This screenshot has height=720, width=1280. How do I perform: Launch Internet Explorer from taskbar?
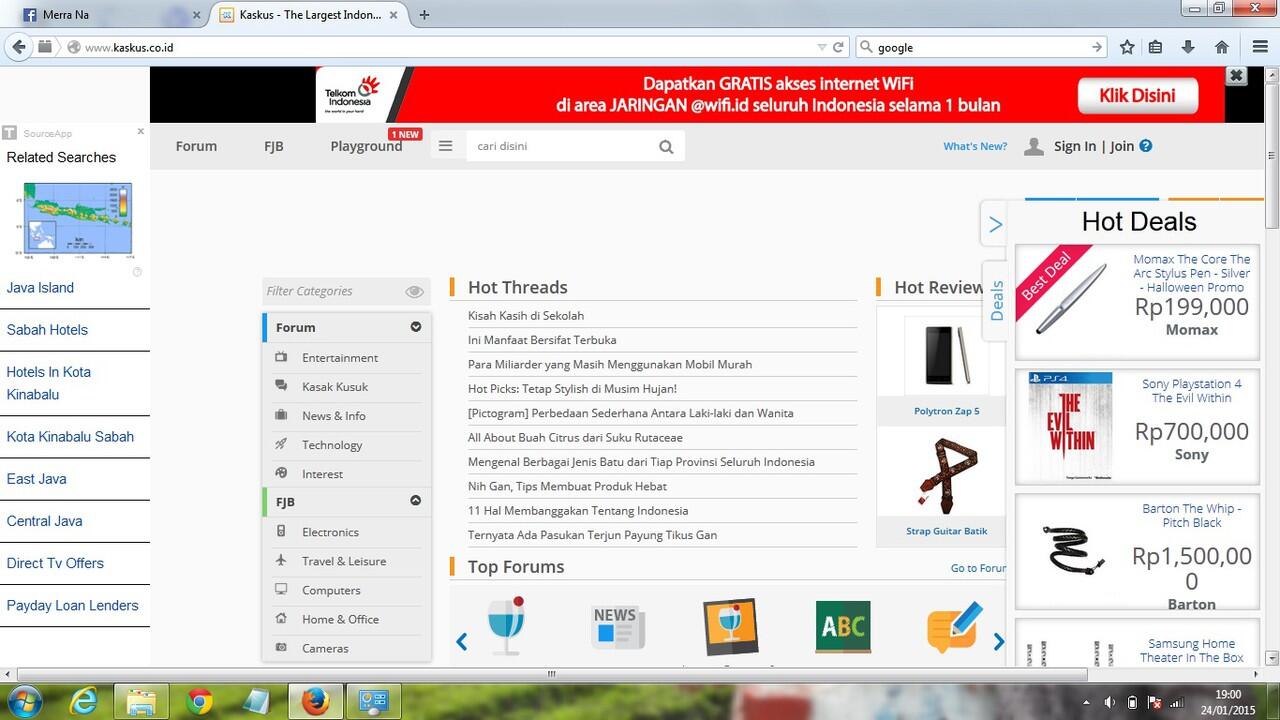tap(85, 701)
